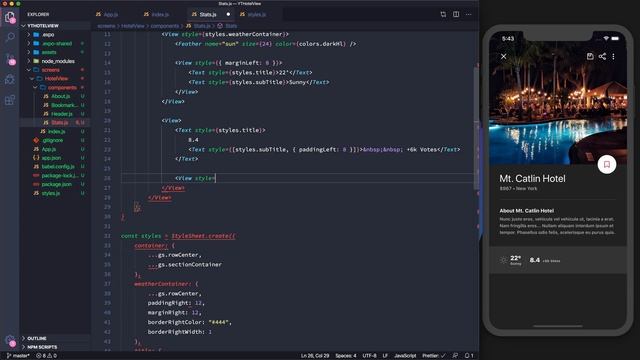Screen dimensions: 640x360
Task: Tap the save icon in the phone header
Action: click(590, 56)
